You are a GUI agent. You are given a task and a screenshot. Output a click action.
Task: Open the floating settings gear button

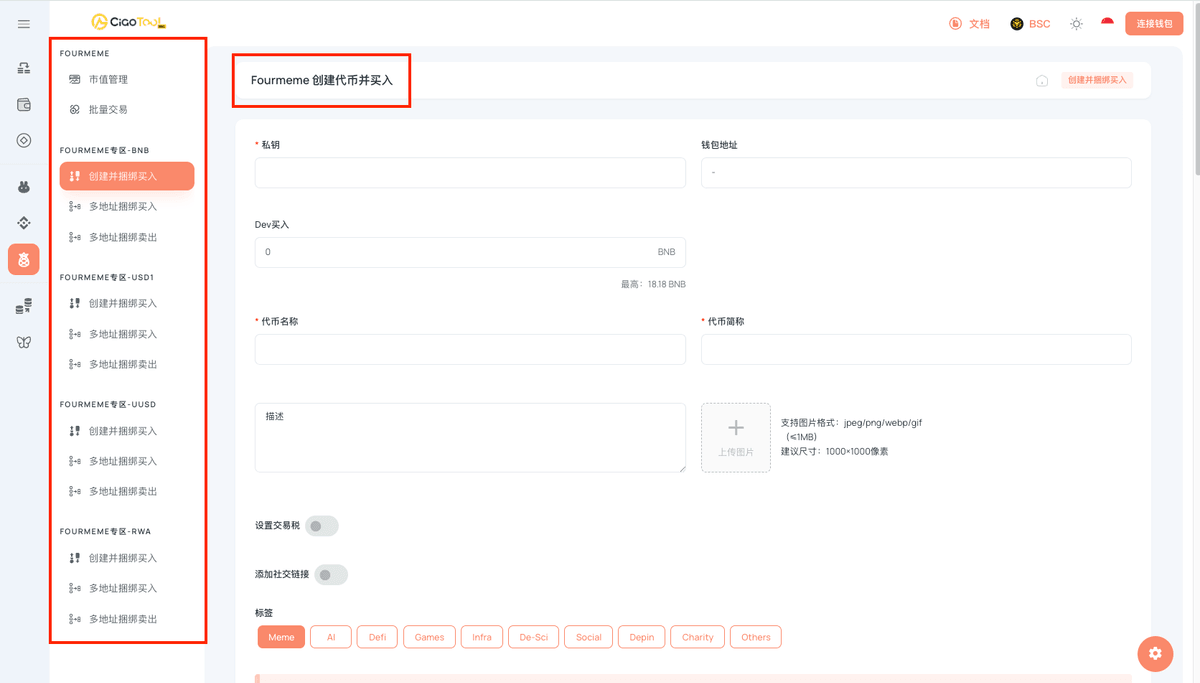(1155, 653)
